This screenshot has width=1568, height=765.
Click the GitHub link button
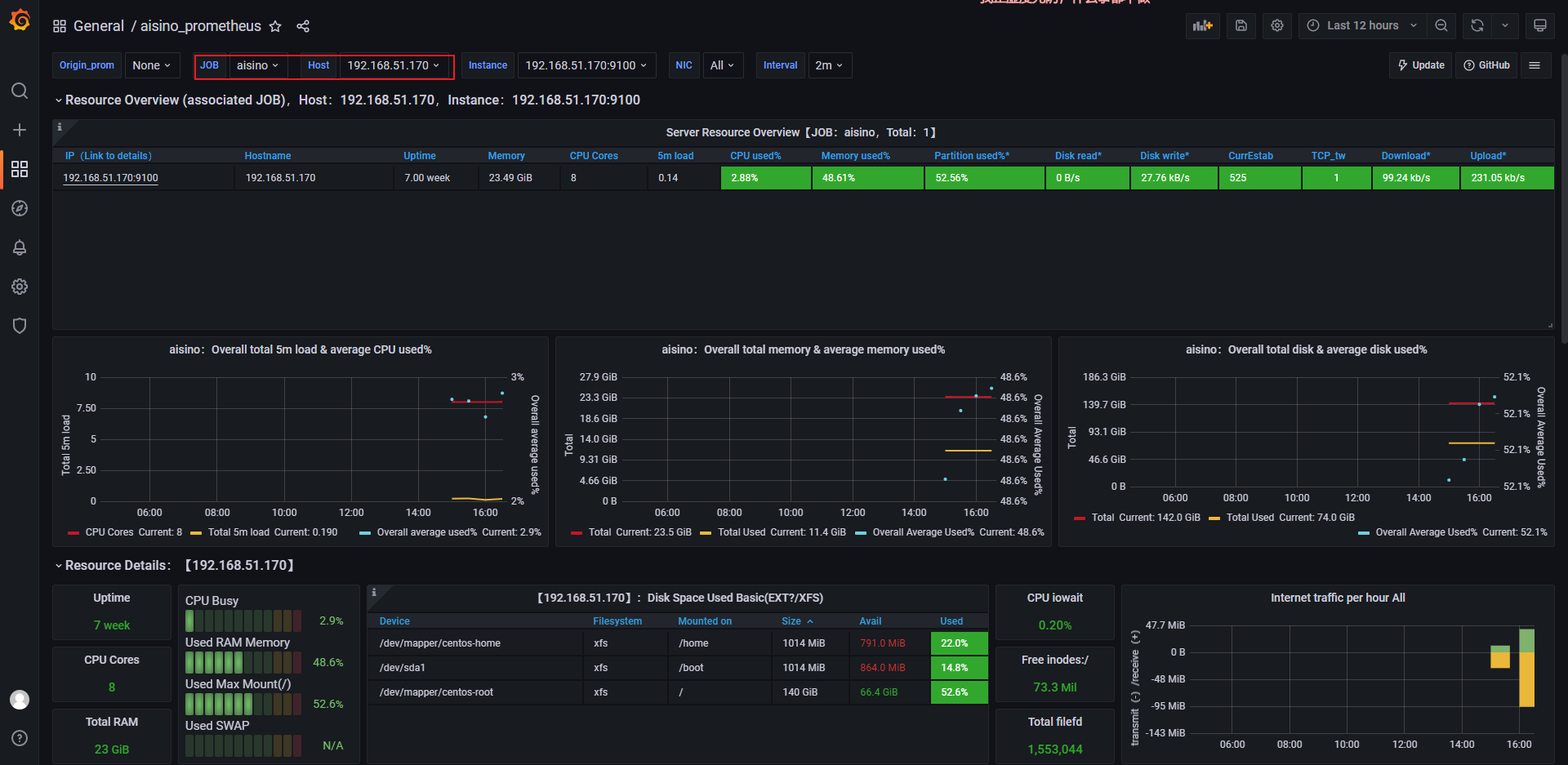point(1486,65)
